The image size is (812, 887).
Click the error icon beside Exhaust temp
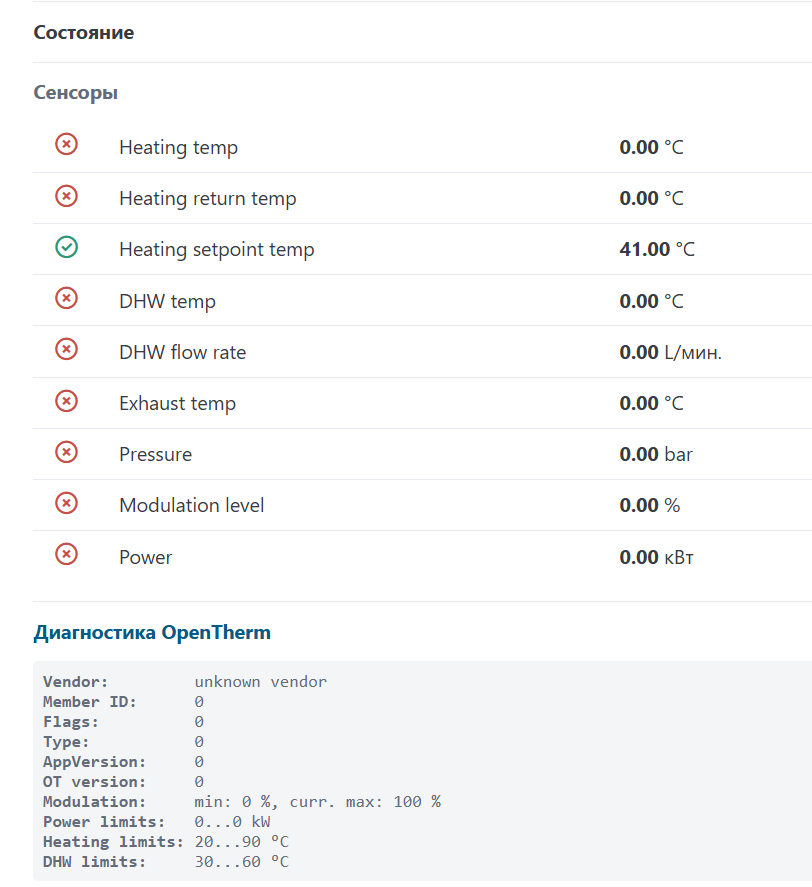(x=66, y=401)
